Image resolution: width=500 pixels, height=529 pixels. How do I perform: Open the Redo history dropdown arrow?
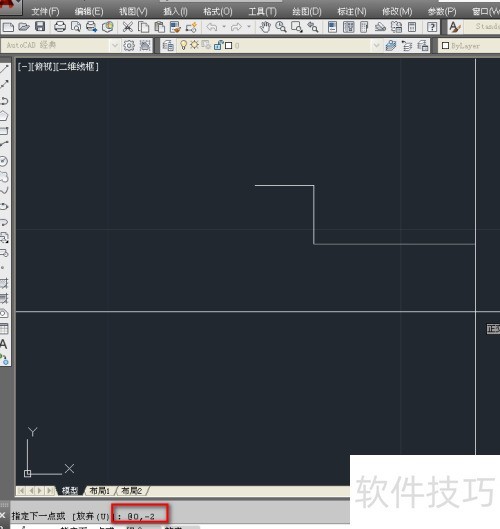tap(249, 27)
